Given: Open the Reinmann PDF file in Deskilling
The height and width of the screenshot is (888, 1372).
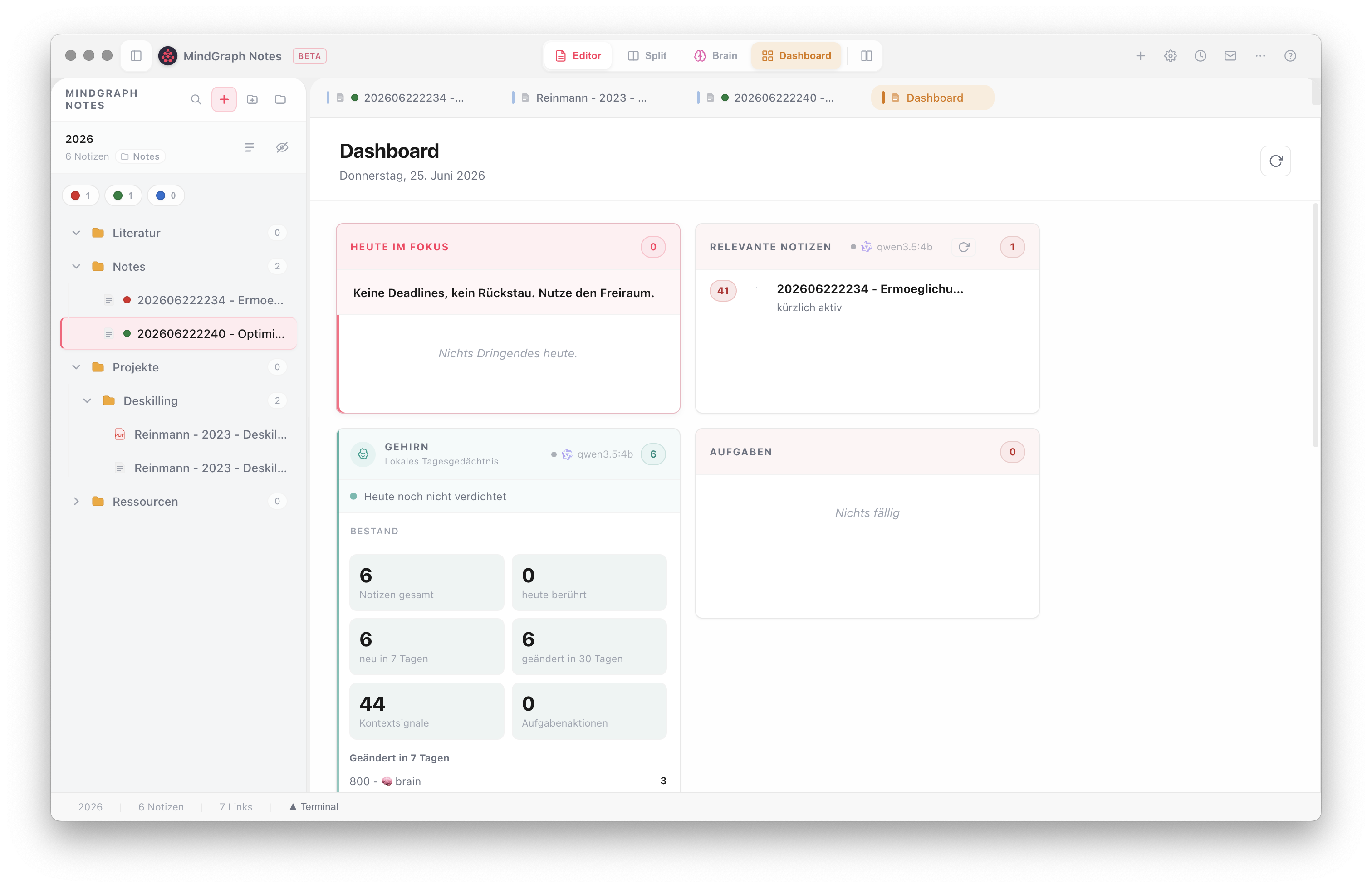Looking at the screenshot, I should point(201,434).
